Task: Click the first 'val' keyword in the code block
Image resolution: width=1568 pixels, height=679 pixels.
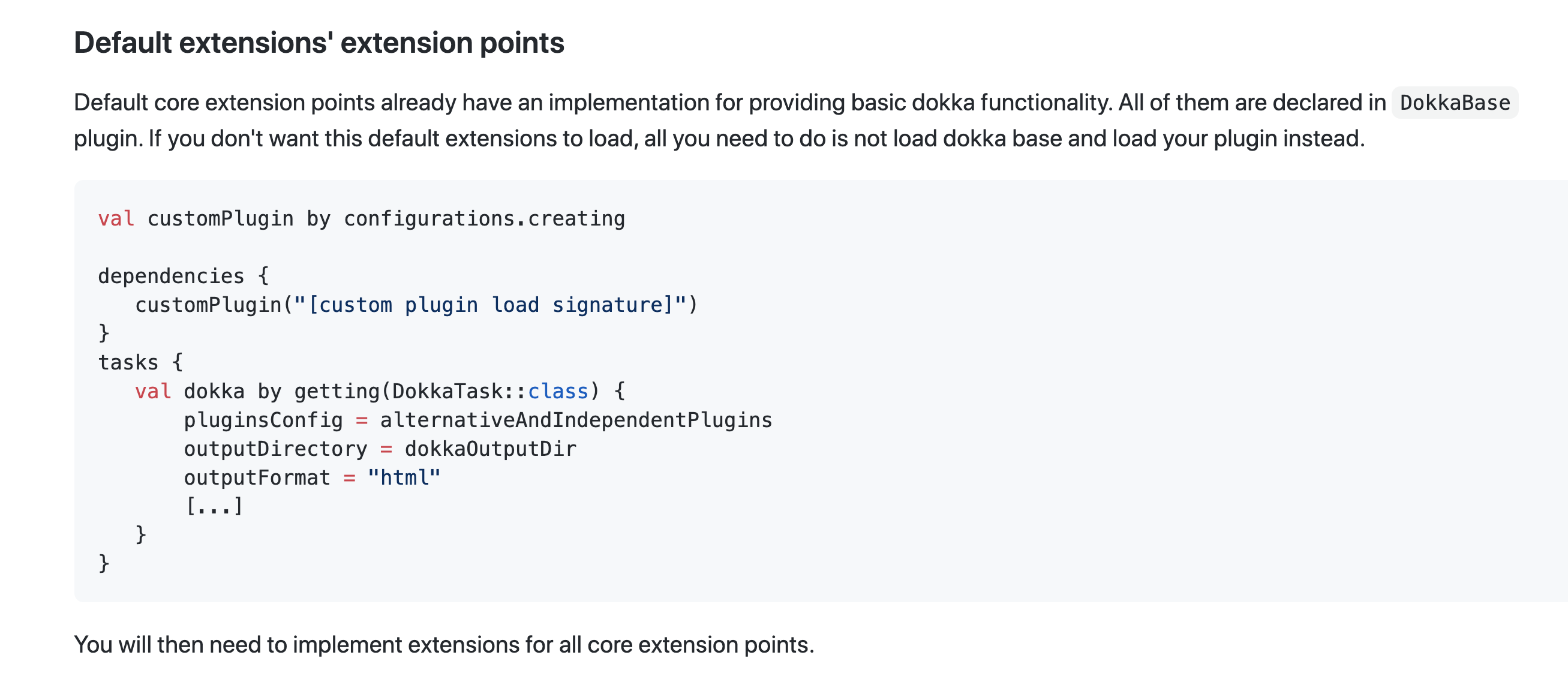Action: point(116,218)
